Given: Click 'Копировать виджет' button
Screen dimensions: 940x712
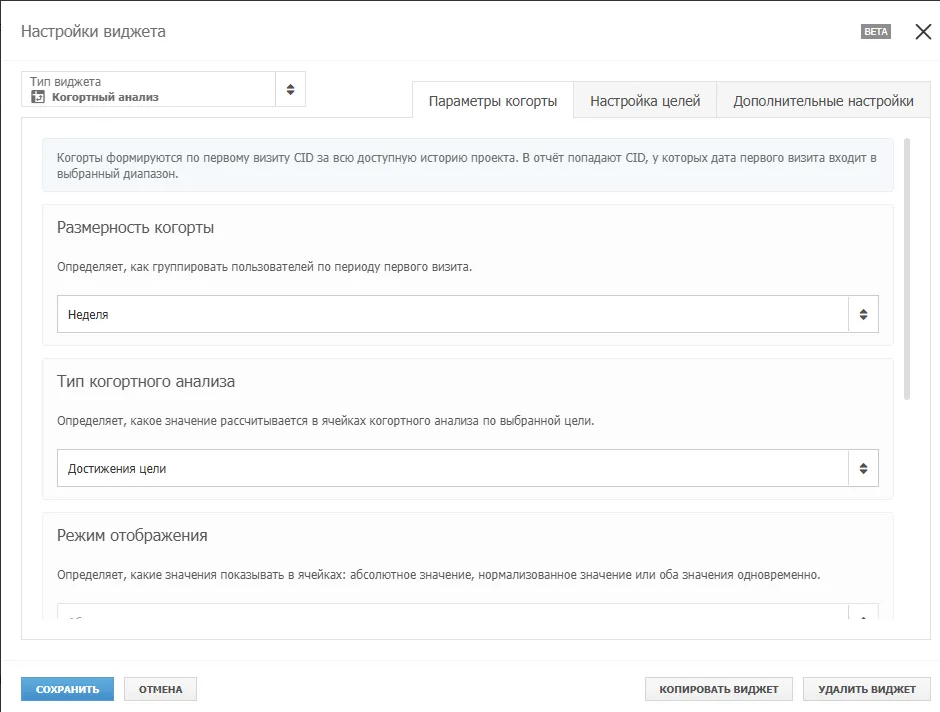Looking at the screenshot, I should [x=719, y=689].
